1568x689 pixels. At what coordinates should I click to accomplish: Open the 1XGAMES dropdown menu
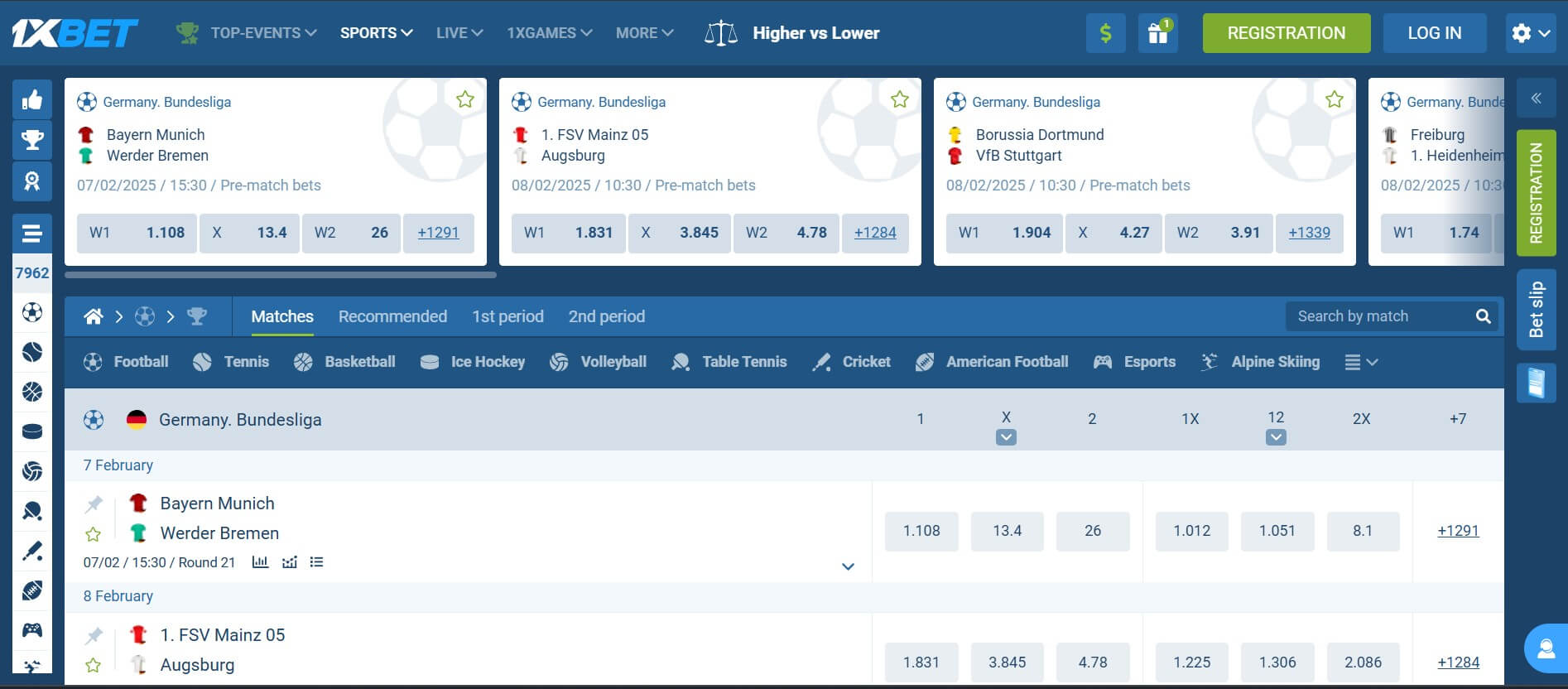[550, 33]
